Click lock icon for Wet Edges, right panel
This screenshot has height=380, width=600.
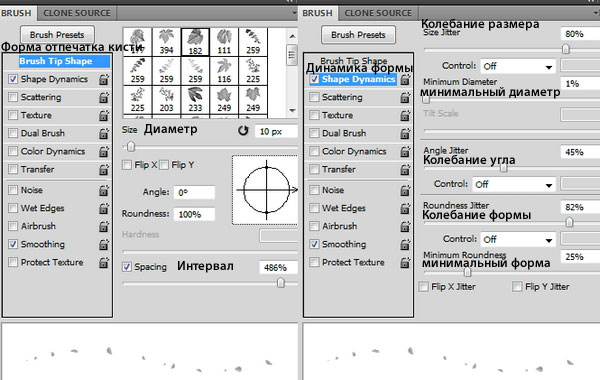tap(405, 208)
